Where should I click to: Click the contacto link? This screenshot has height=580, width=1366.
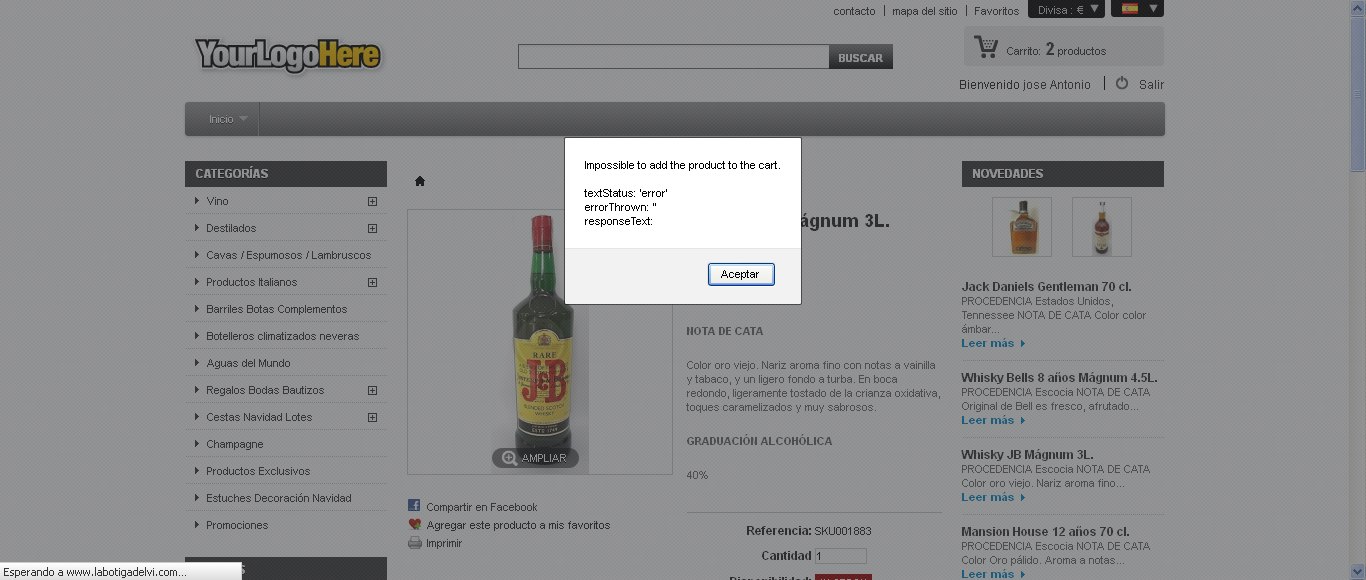pyautogui.click(x=854, y=11)
